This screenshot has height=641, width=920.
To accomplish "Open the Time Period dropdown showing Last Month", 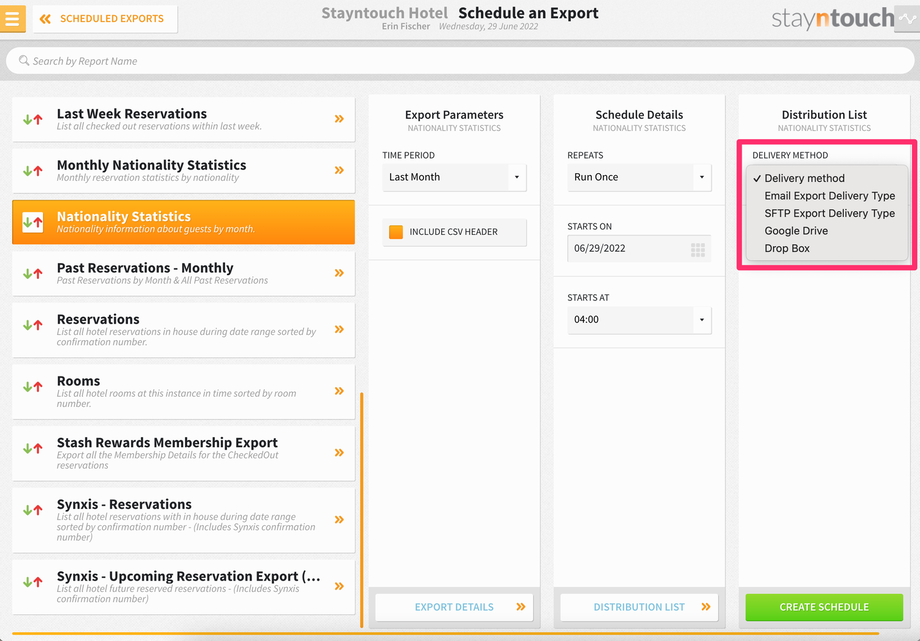I will [x=454, y=177].
